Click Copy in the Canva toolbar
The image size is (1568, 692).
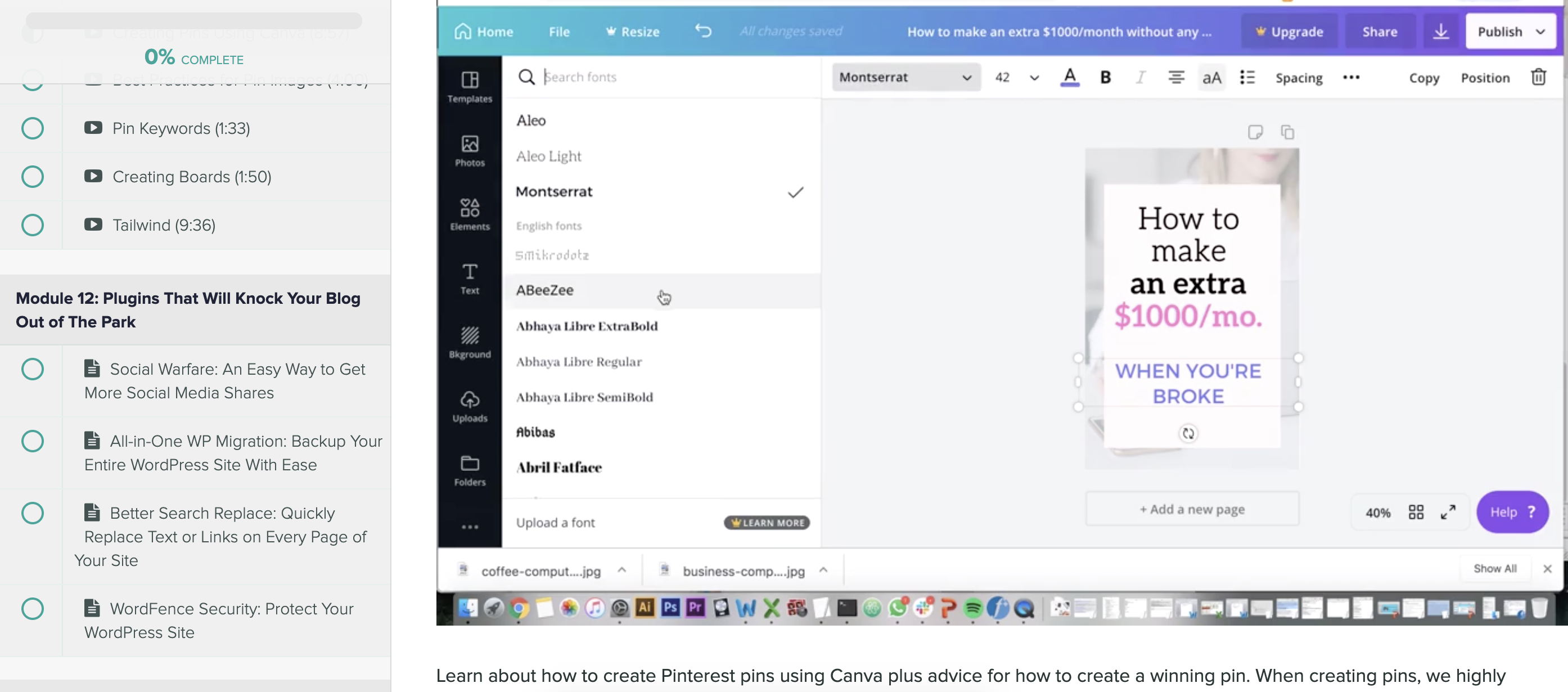pyautogui.click(x=1423, y=78)
